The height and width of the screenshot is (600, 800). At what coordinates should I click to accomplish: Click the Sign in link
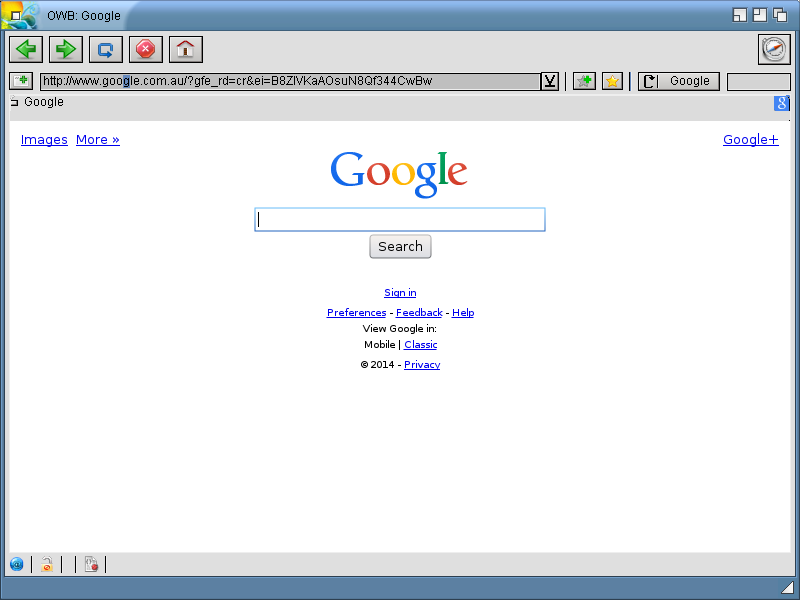pyautogui.click(x=400, y=293)
